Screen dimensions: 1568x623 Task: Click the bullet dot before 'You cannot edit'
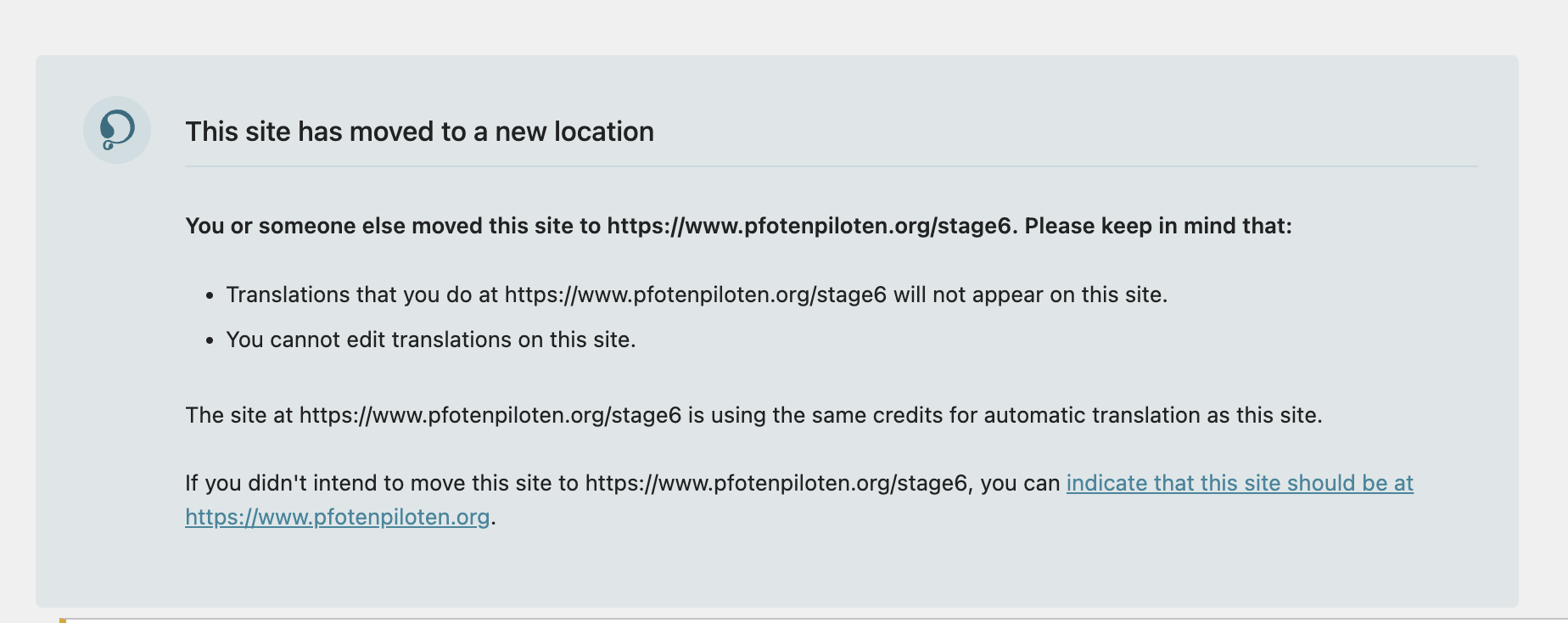tap(210, 341)
